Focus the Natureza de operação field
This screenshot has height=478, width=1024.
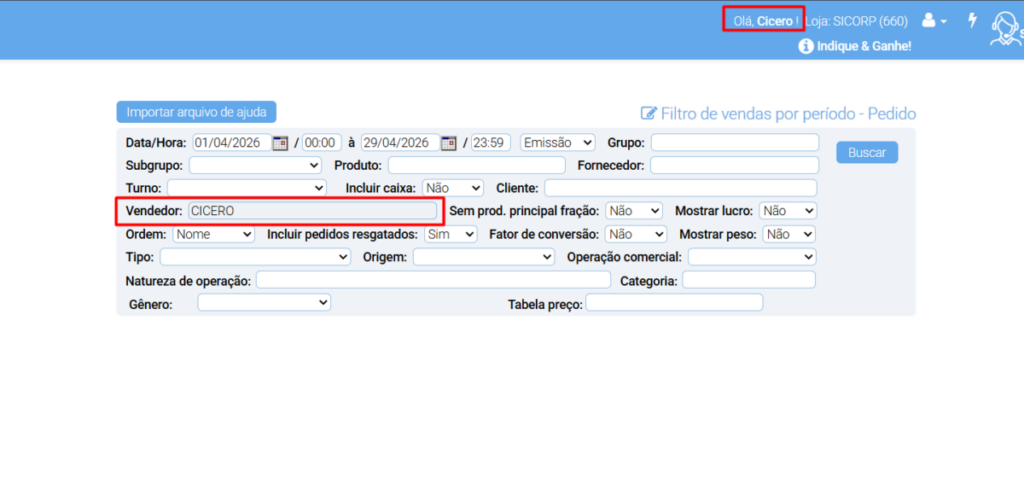[x=433, y=280]
